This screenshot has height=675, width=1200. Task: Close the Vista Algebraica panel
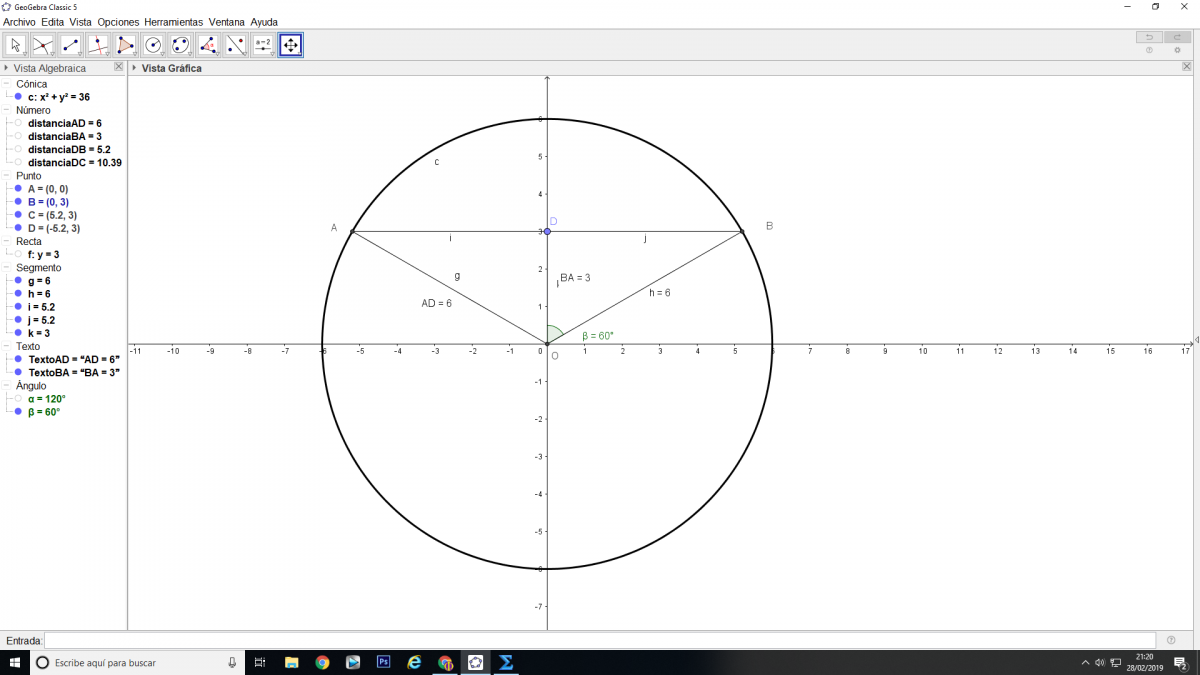click(119, 67)
